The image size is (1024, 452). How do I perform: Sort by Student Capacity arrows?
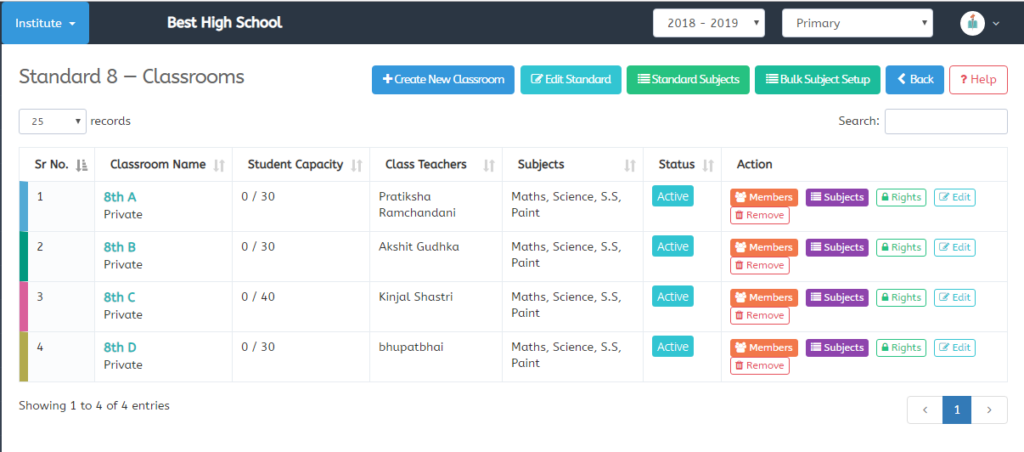pyautogui.click(x=357, y=165)
